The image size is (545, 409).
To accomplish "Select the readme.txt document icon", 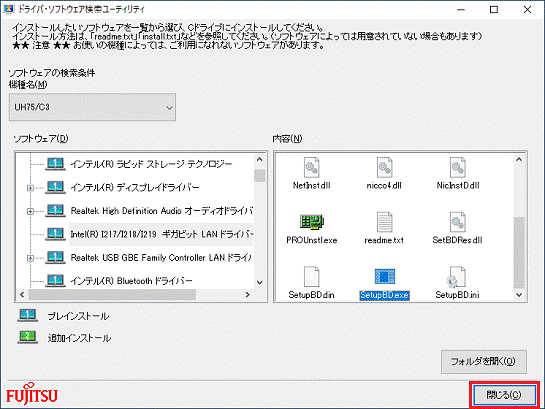I will coord(384,222).
